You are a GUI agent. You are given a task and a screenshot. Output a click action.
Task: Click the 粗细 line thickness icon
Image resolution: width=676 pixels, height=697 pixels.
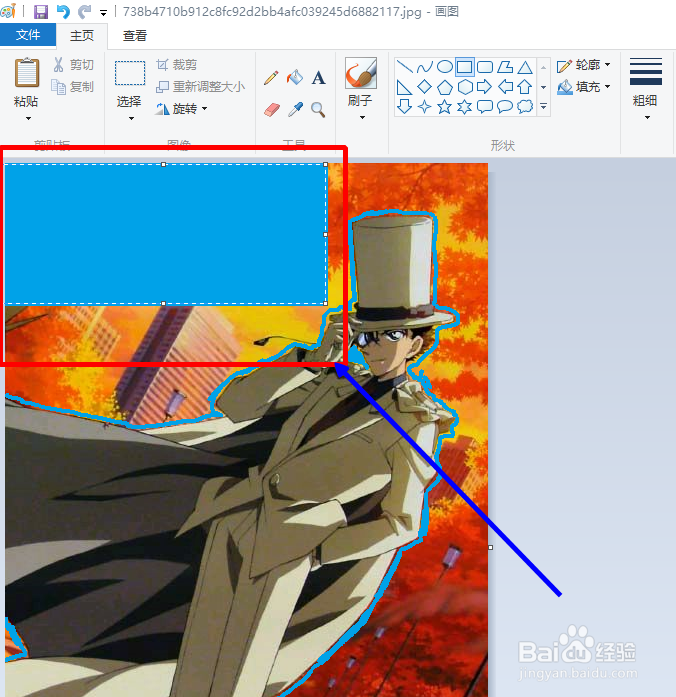(646, 72)
